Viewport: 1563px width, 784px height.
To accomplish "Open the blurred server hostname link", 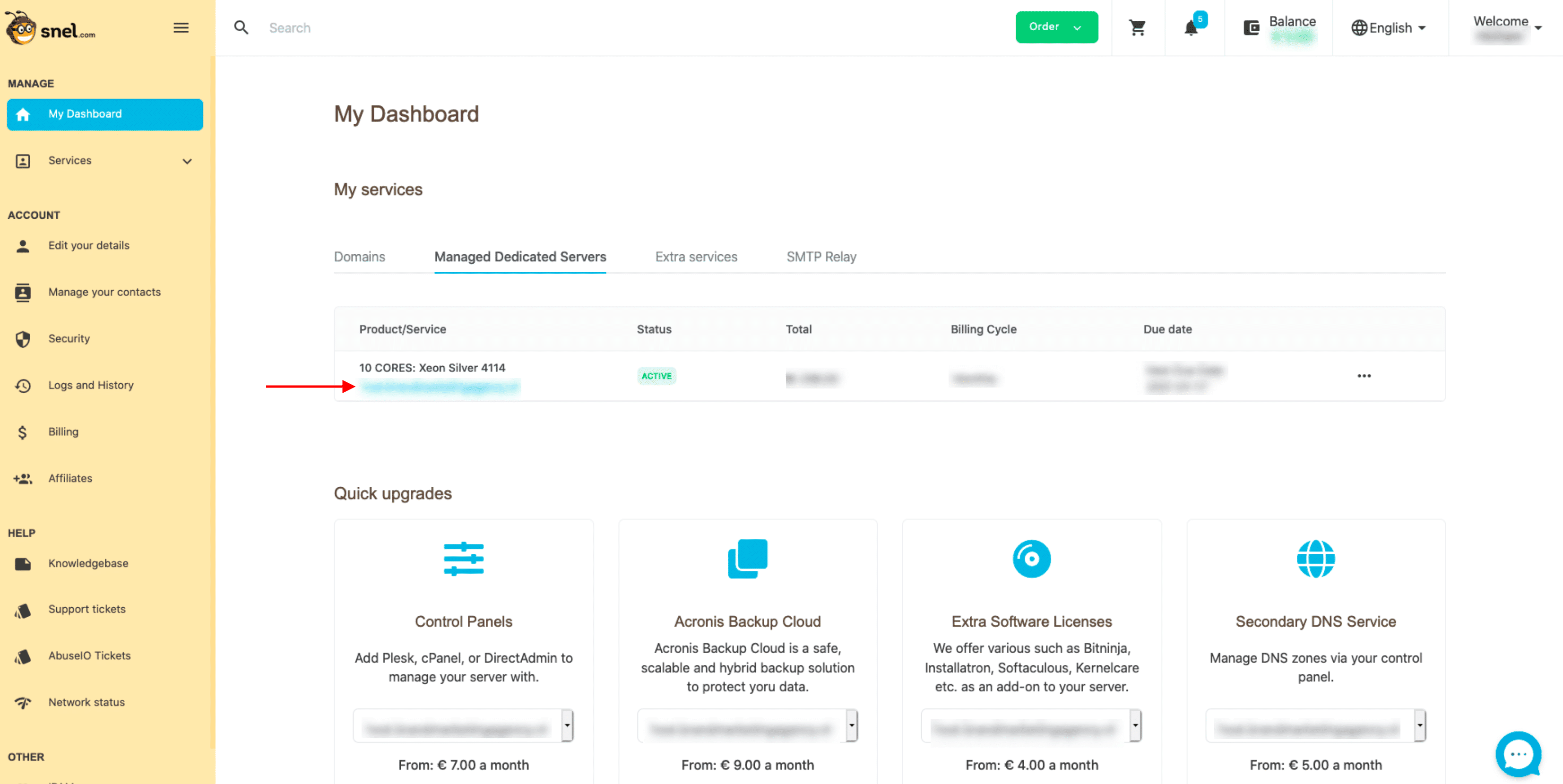I will coord(440,387).
